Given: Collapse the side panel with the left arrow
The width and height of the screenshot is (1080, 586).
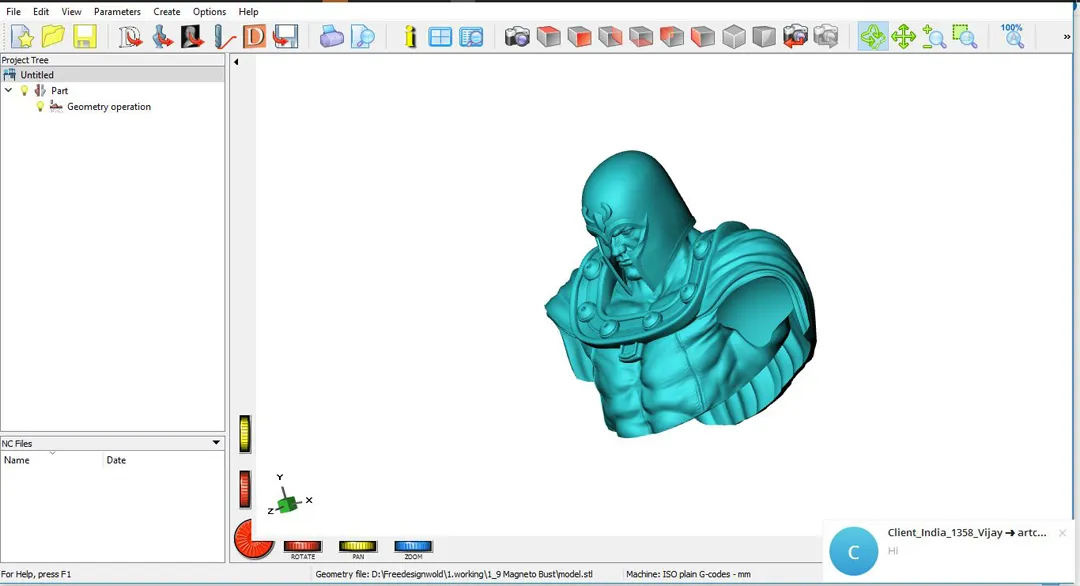Looking at the screenshot, I should coord(236,62).
